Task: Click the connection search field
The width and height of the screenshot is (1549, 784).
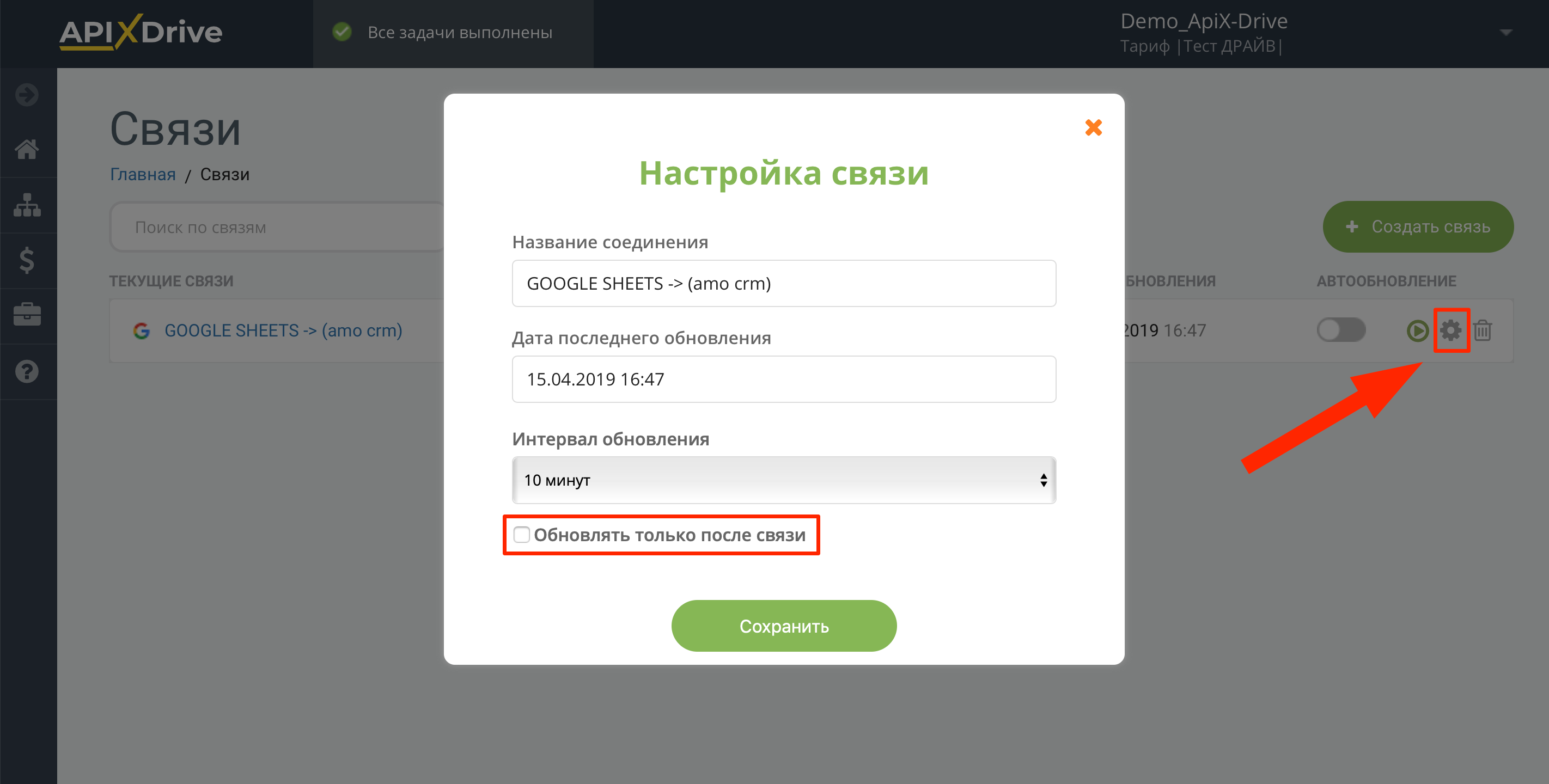Action: [278, 226]
